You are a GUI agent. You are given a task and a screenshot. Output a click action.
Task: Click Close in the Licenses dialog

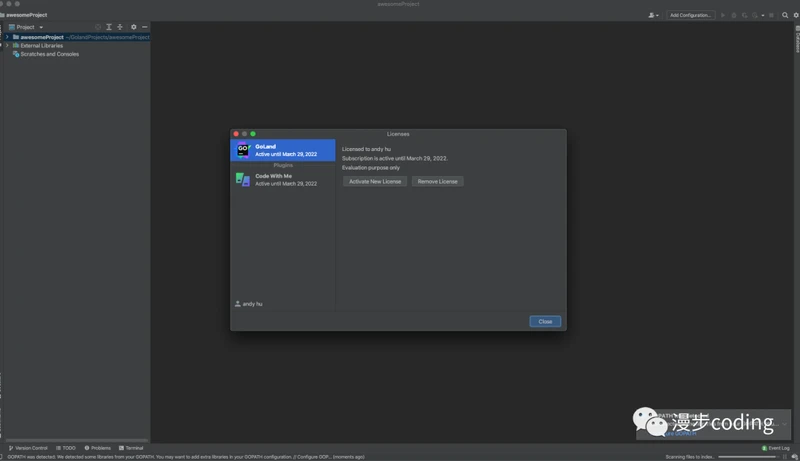pos(545,321)
